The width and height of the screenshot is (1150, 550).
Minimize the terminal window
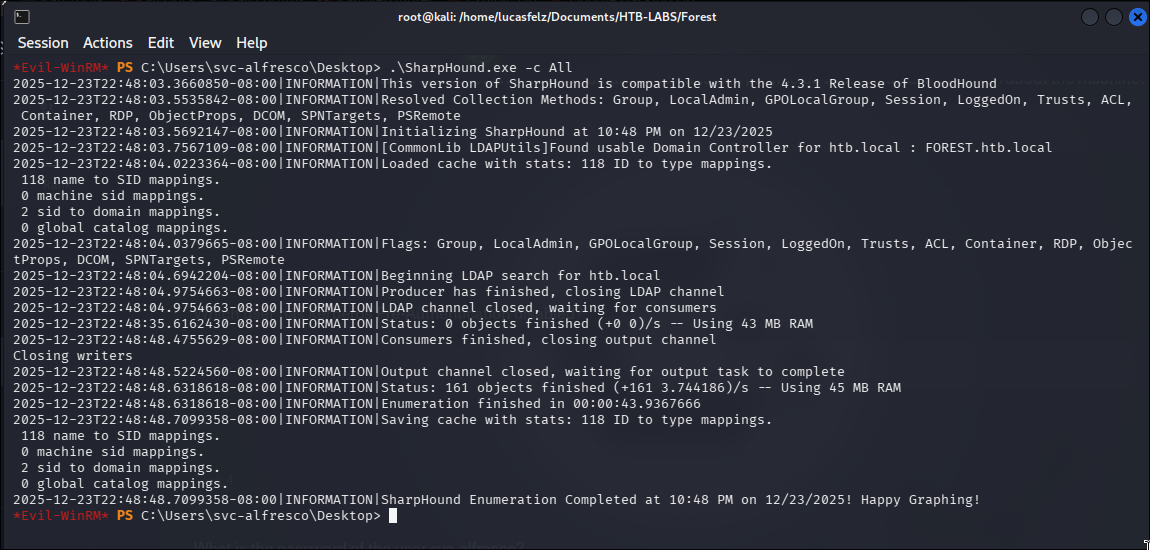[1091, 17]
